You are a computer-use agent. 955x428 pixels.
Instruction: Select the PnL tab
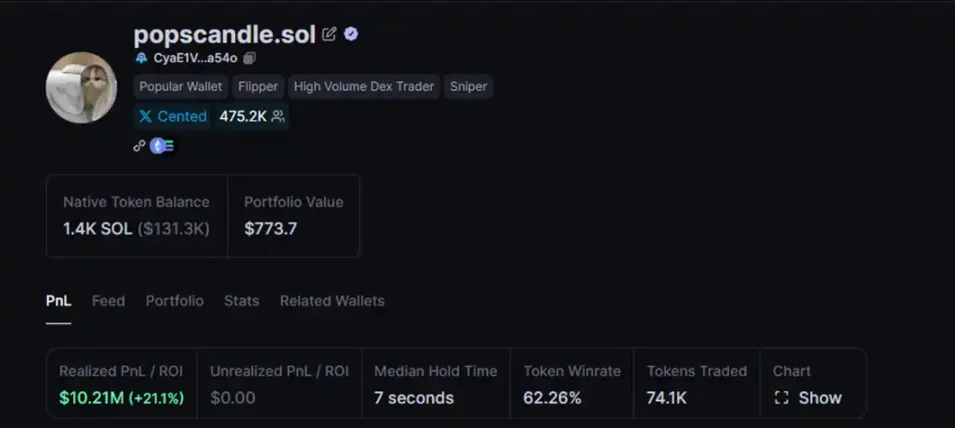click(58, 301)
